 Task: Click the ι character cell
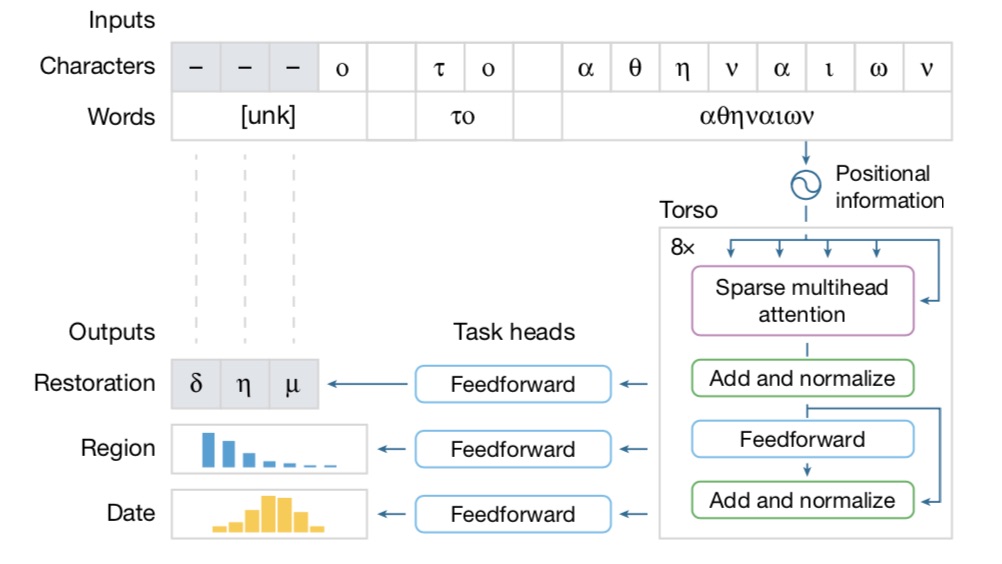830,68
